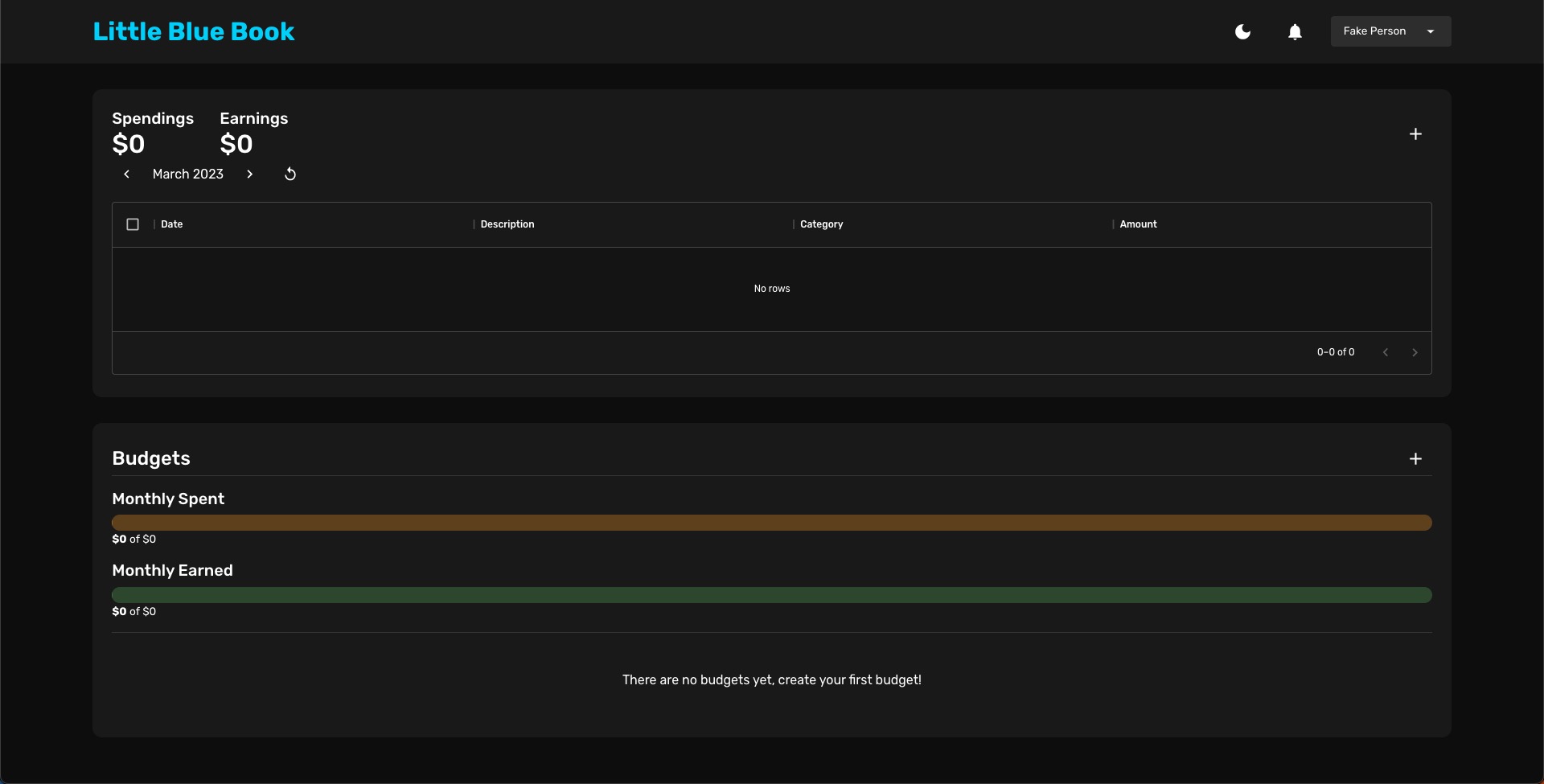
Task: Expand the user menu caret
Action: coord(1431,31)
